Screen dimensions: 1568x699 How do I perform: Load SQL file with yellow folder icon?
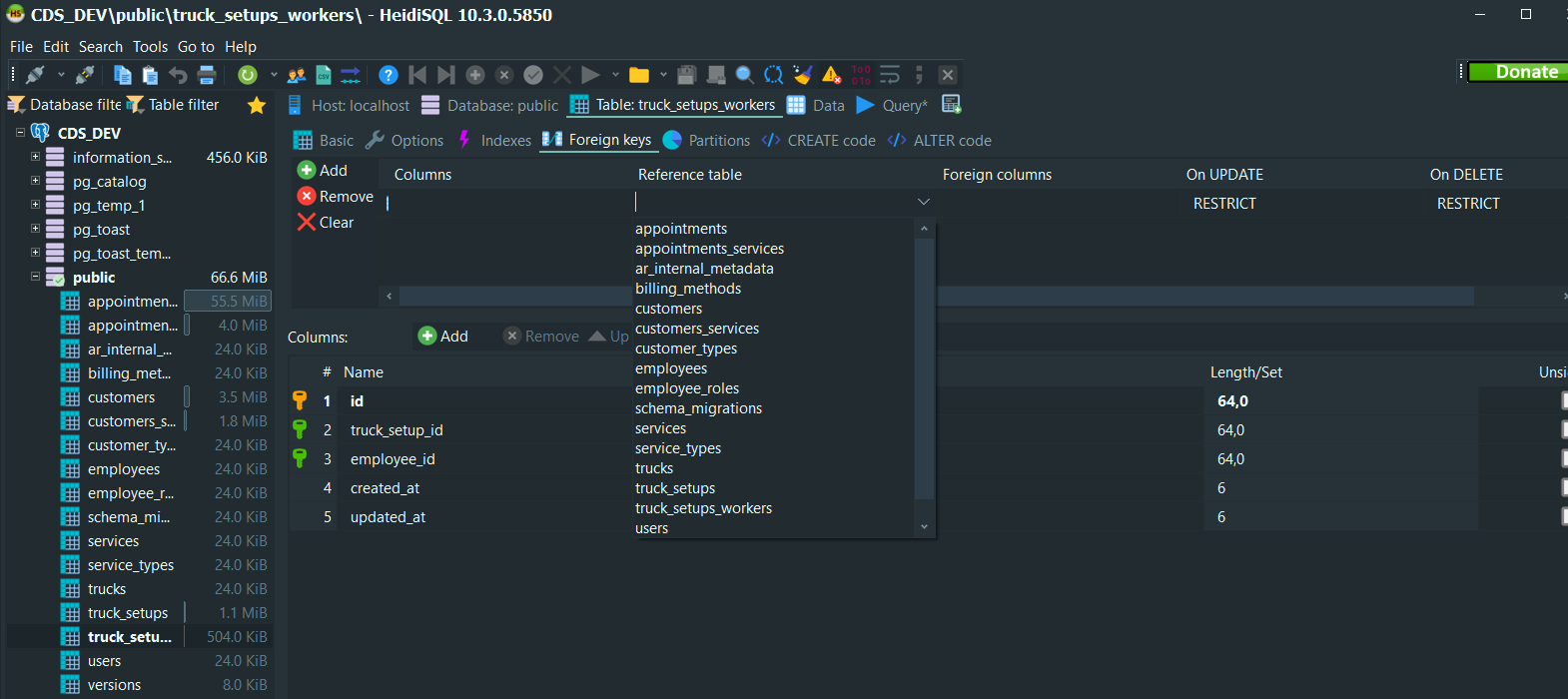[x=639, y=75]
